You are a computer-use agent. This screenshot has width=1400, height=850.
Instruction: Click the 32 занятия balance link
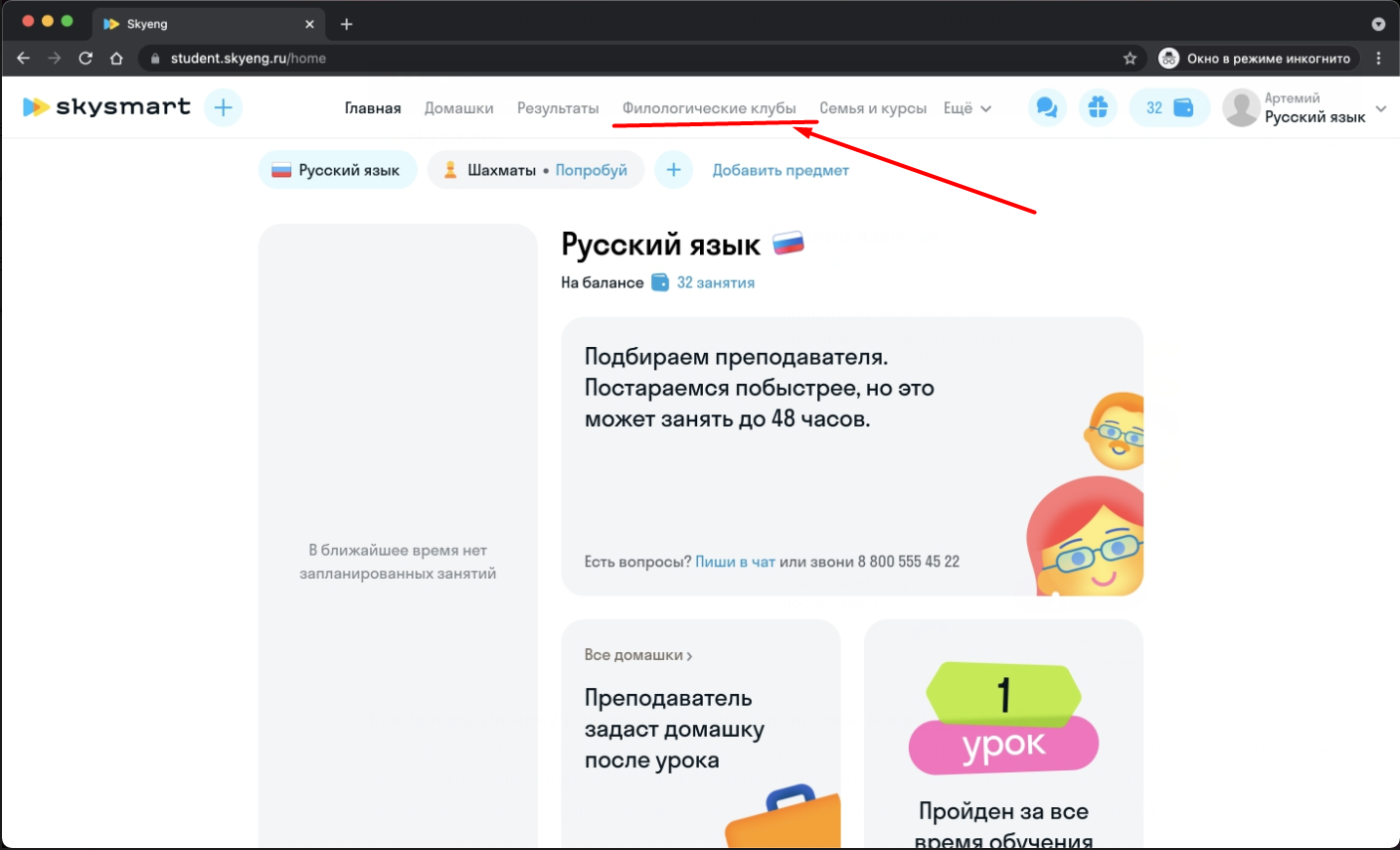(x=716, y=282)
